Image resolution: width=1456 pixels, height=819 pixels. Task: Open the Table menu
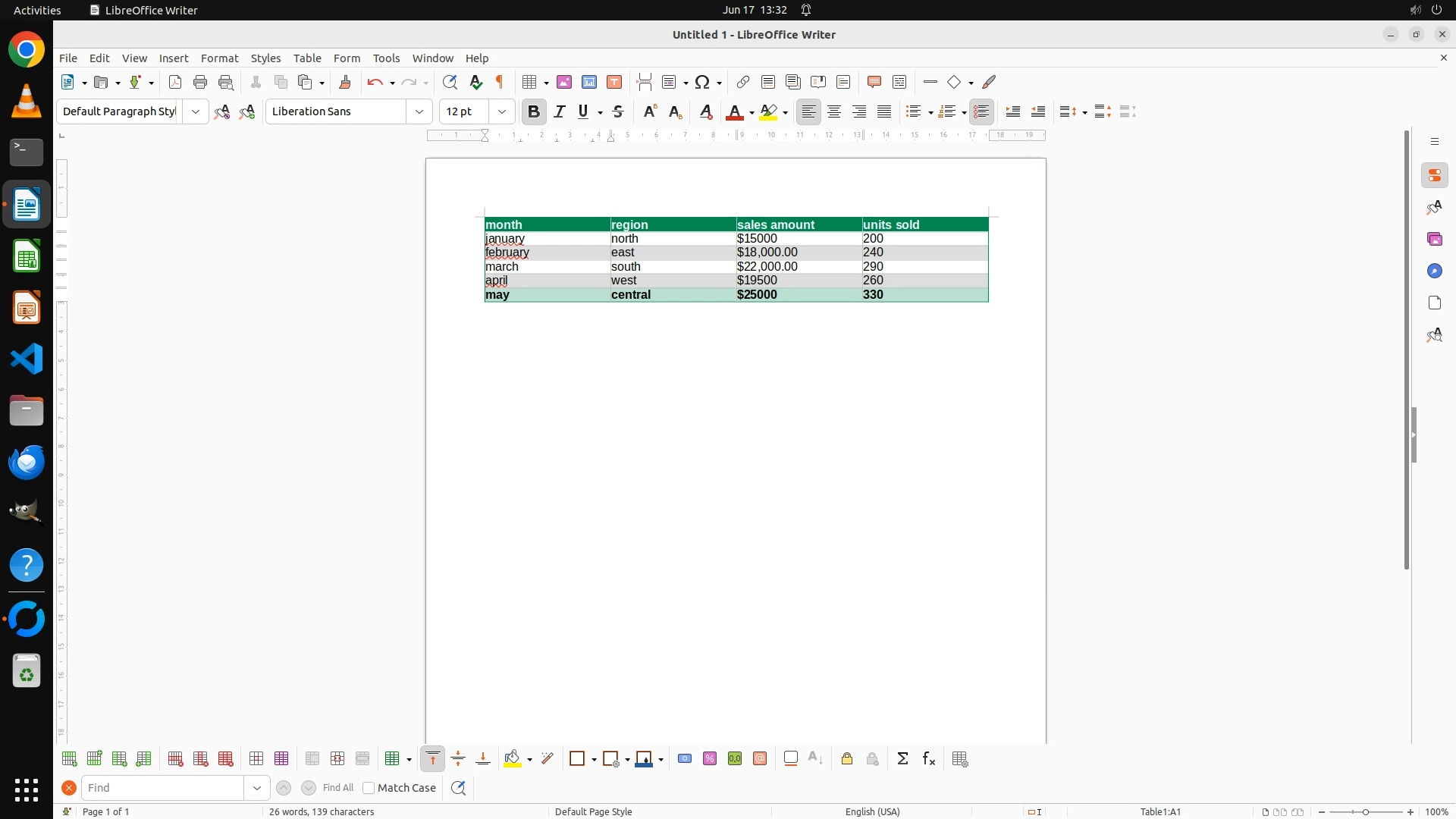[307, 58]
